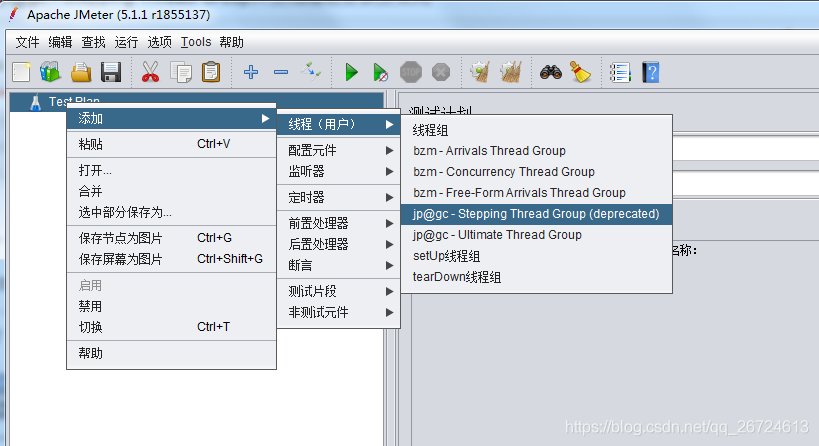The image size is (819, 446).
Task: Choose 粘贴 from context menu
Action: tap(171, 144)
